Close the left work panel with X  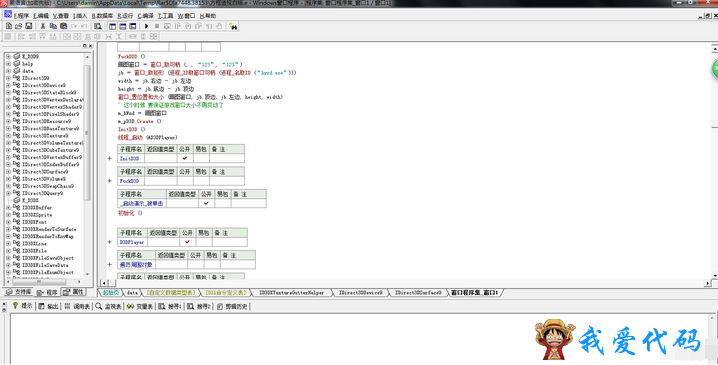point(91,46)
